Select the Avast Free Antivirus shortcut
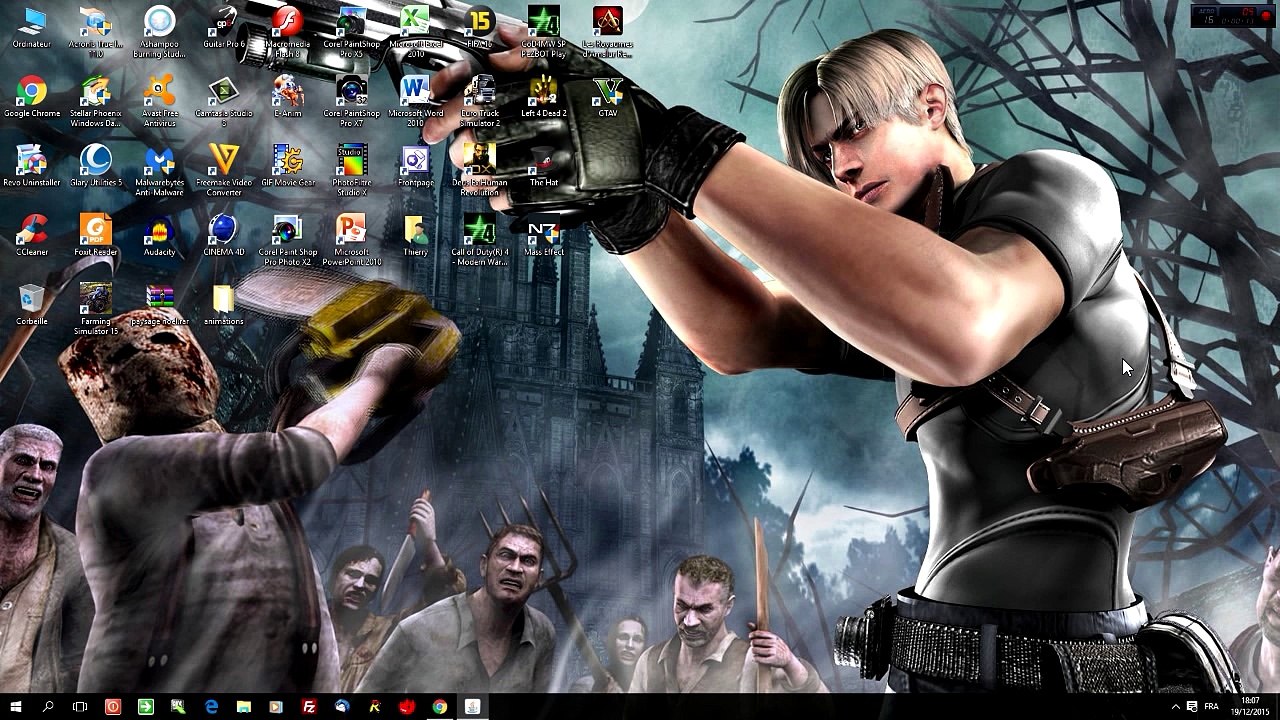The image size is (1280, 720). [160, 102]
